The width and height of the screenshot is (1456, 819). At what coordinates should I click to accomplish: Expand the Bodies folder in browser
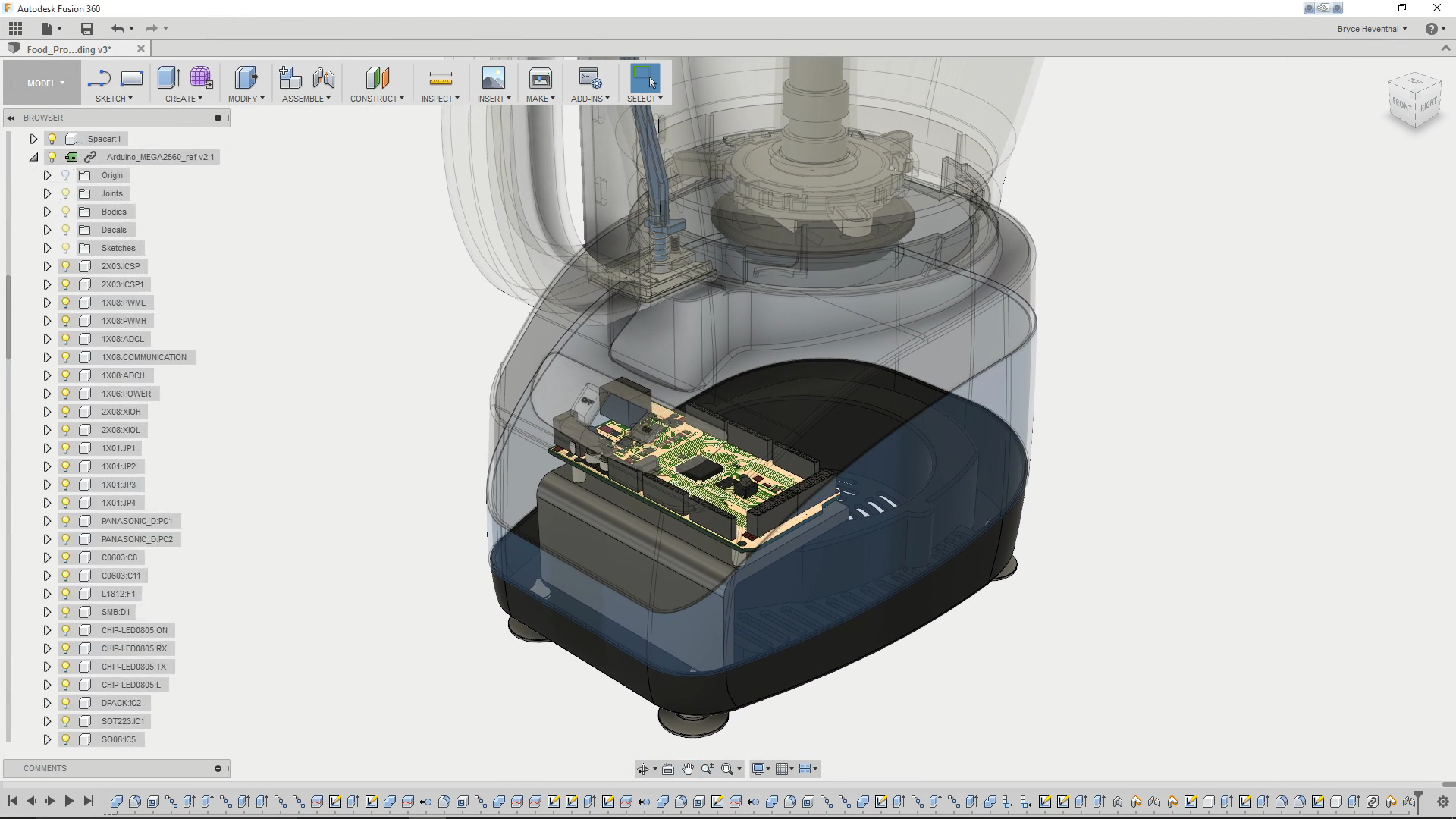(x=47, y=212)
